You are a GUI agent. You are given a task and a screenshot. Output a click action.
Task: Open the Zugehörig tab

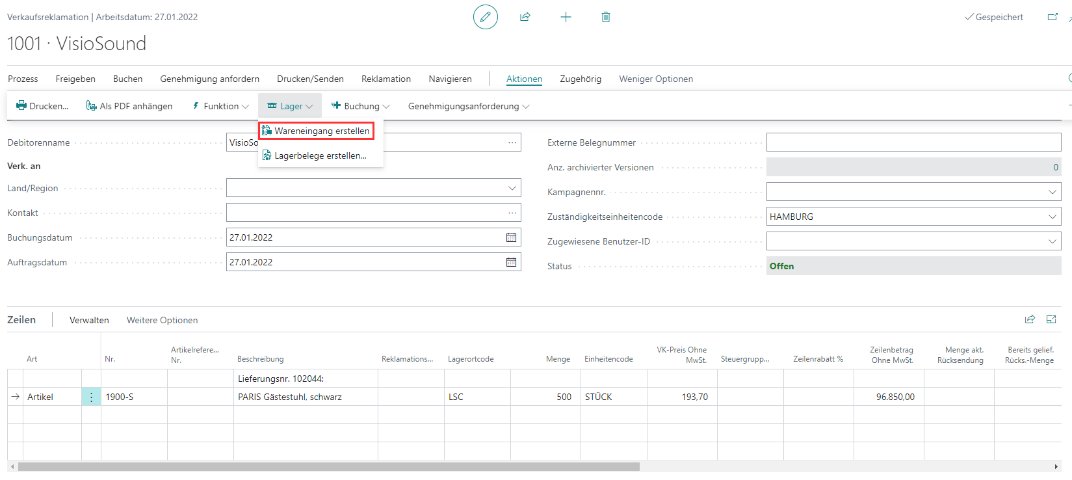580,79
